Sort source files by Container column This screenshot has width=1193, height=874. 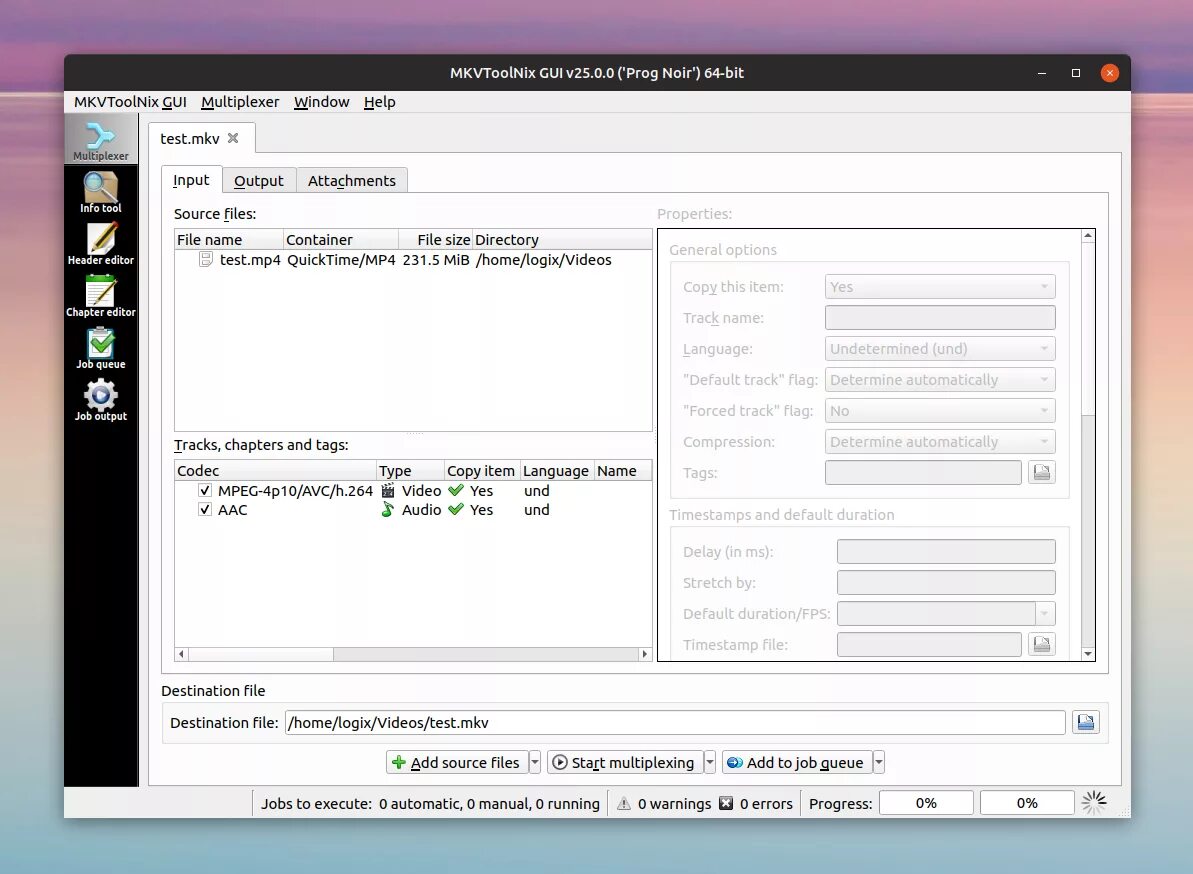pyautogui.click(x=341, y=240)
